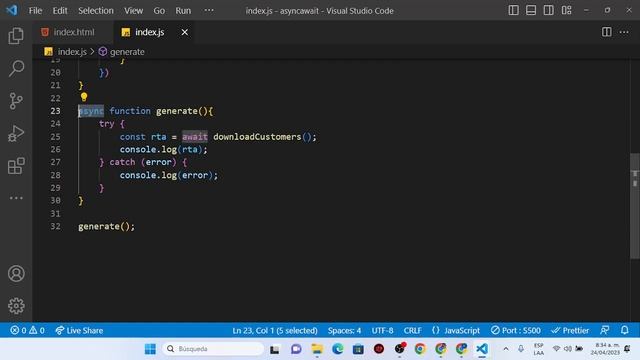Click the taskbar Búsqueda search box
The height and width of the screenshot is (360, 640).
pos(213,349)
